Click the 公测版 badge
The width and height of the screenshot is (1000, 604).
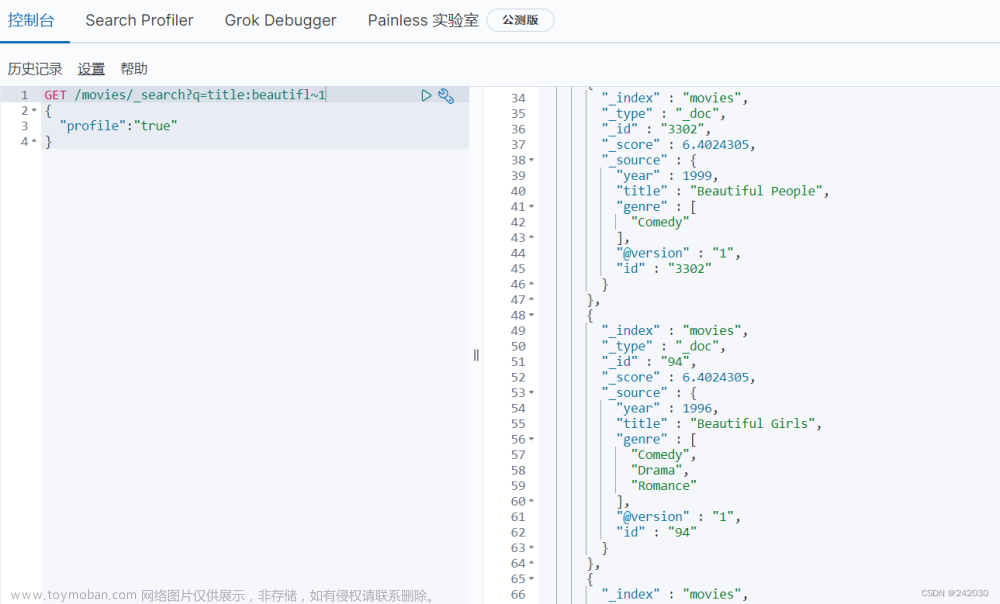tap(520, 20)
